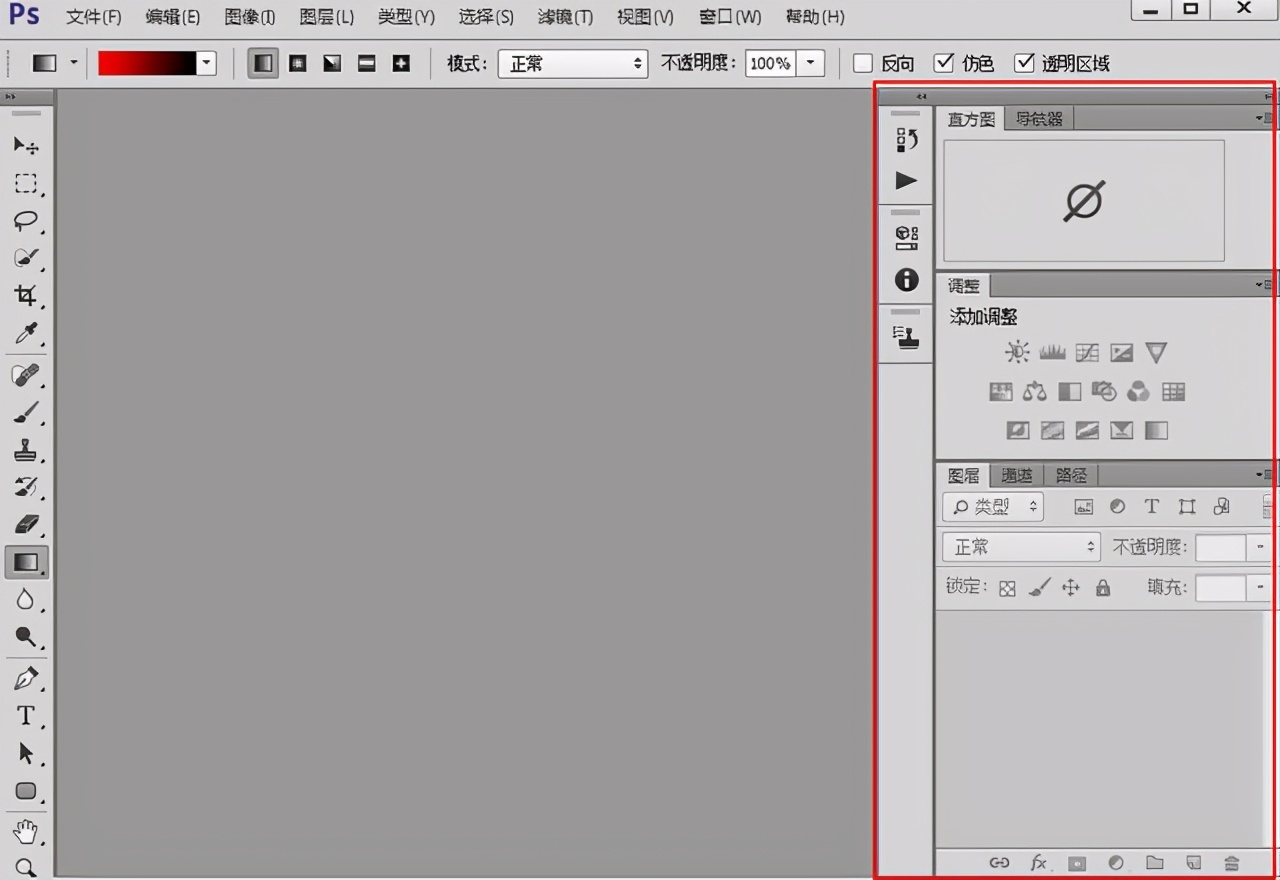The image size is (1280, 880).
Task: Select the Clone Stamp tool in the toolbox
Action: [26, 451]
